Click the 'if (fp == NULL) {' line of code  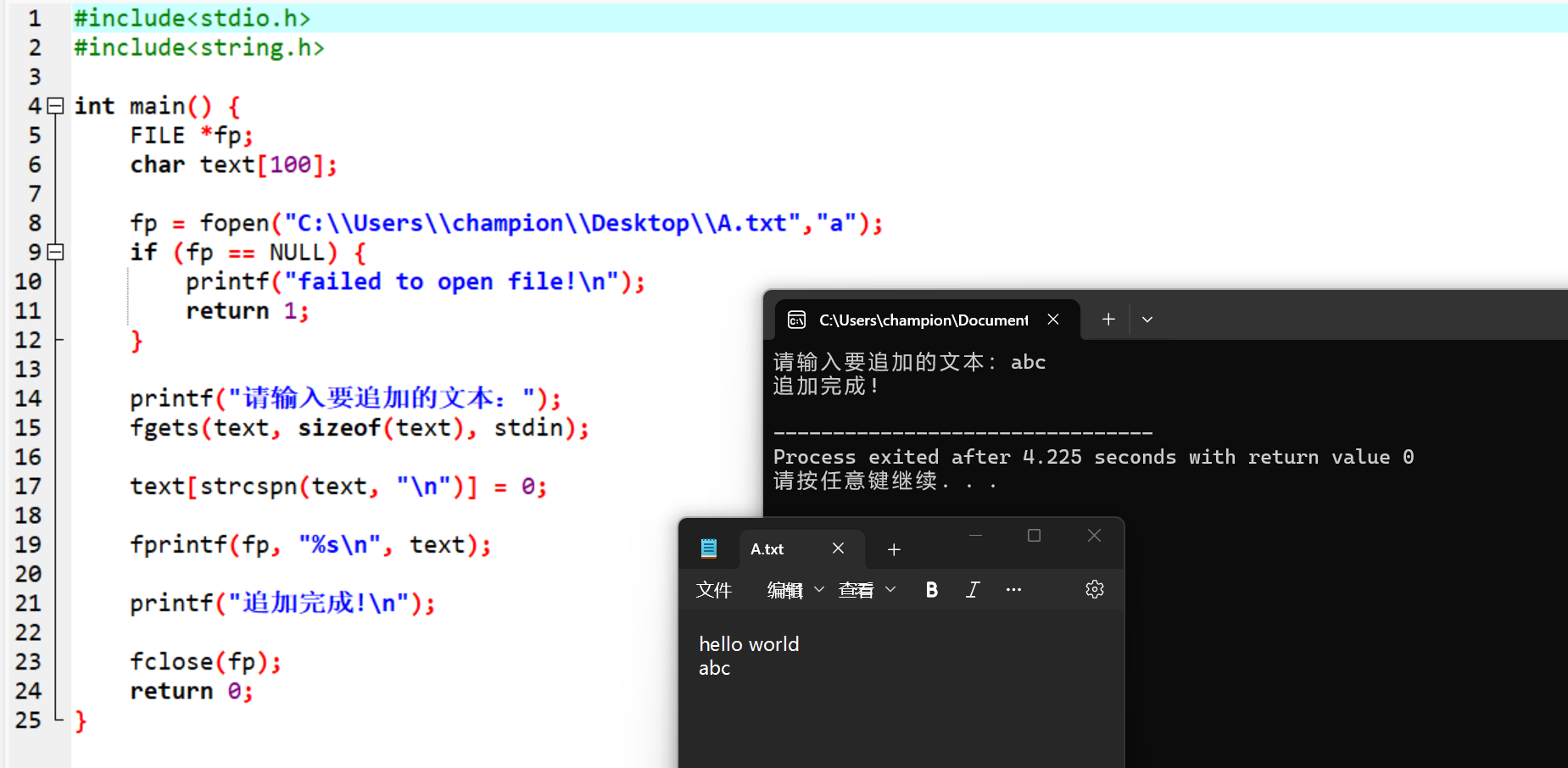(x=248, y=253)
